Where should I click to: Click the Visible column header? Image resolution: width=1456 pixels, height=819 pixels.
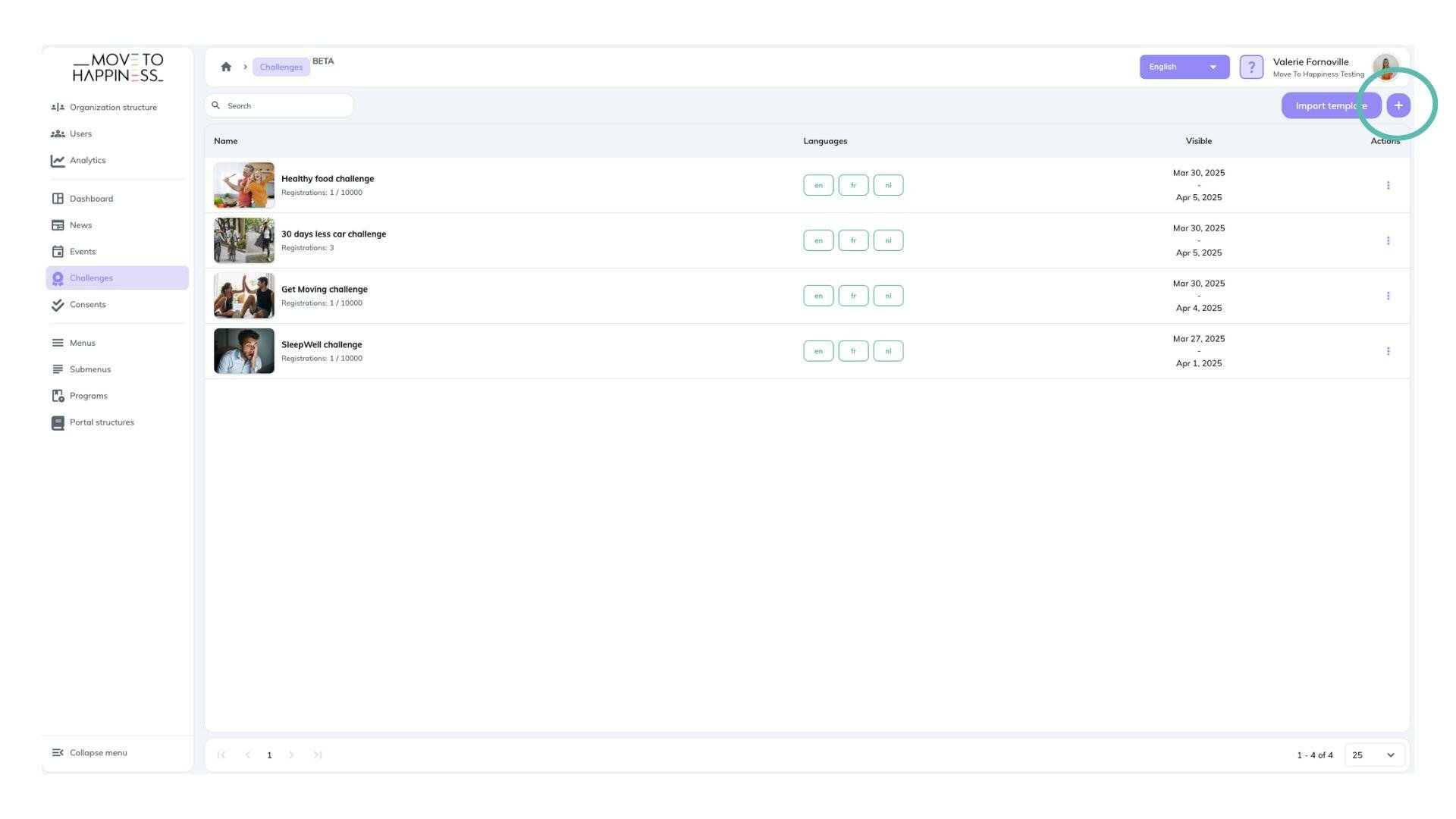[1199, 141]
